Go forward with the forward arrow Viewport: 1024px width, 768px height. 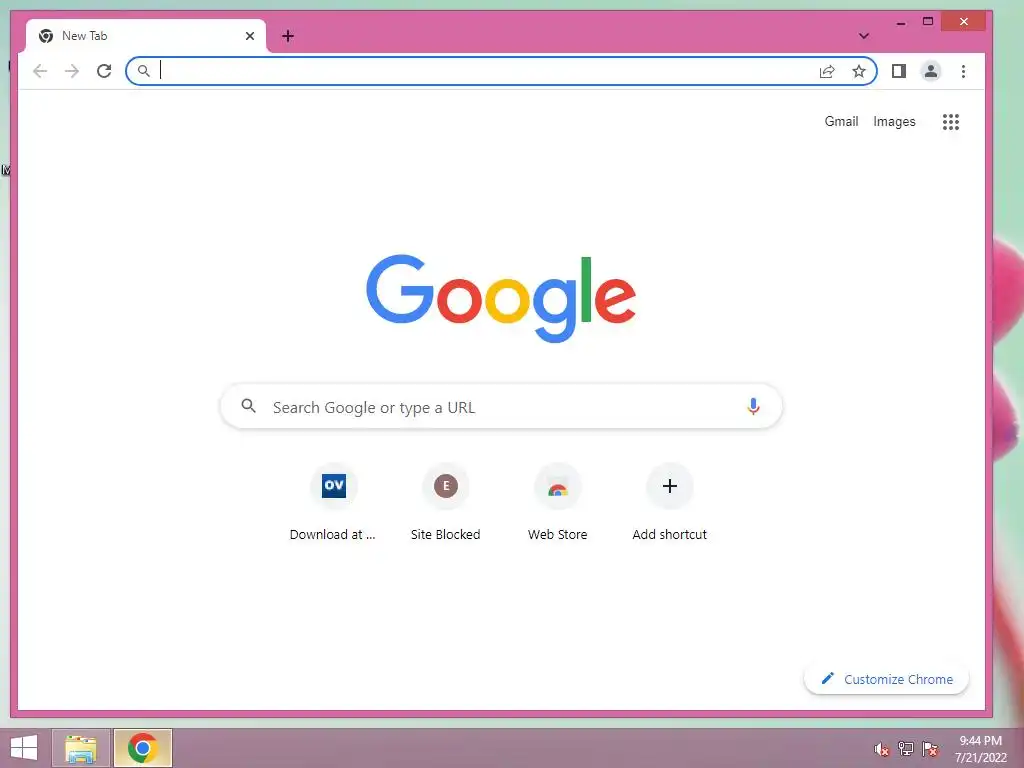tap(72, 71)
